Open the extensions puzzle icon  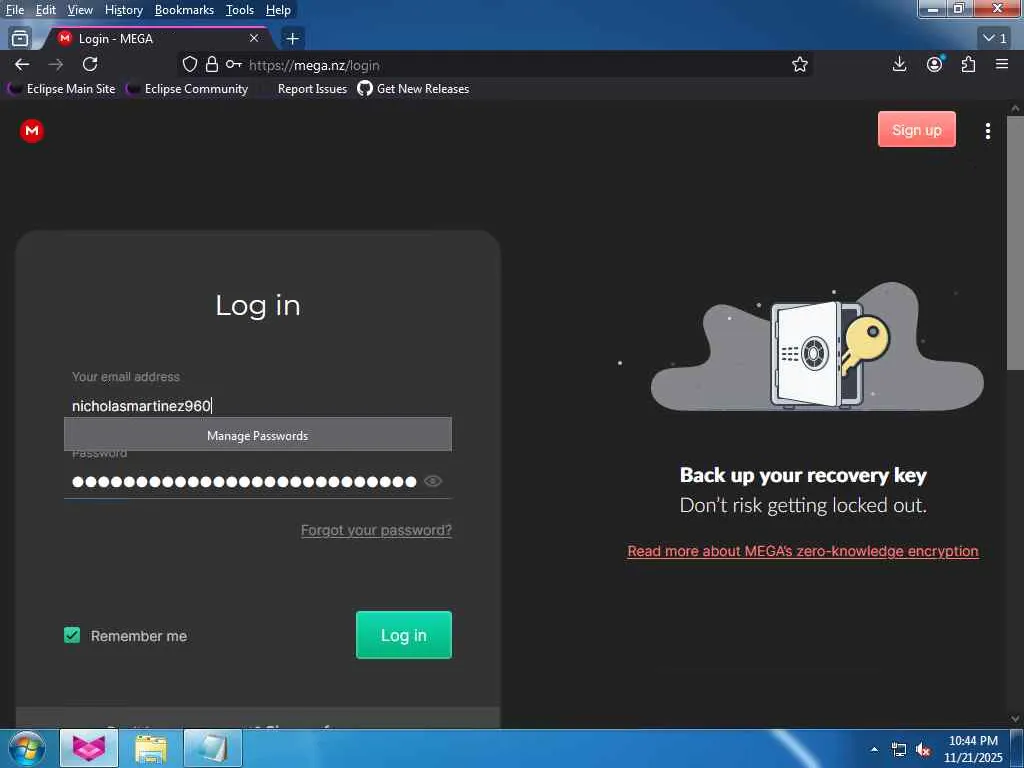coord(968,64)
